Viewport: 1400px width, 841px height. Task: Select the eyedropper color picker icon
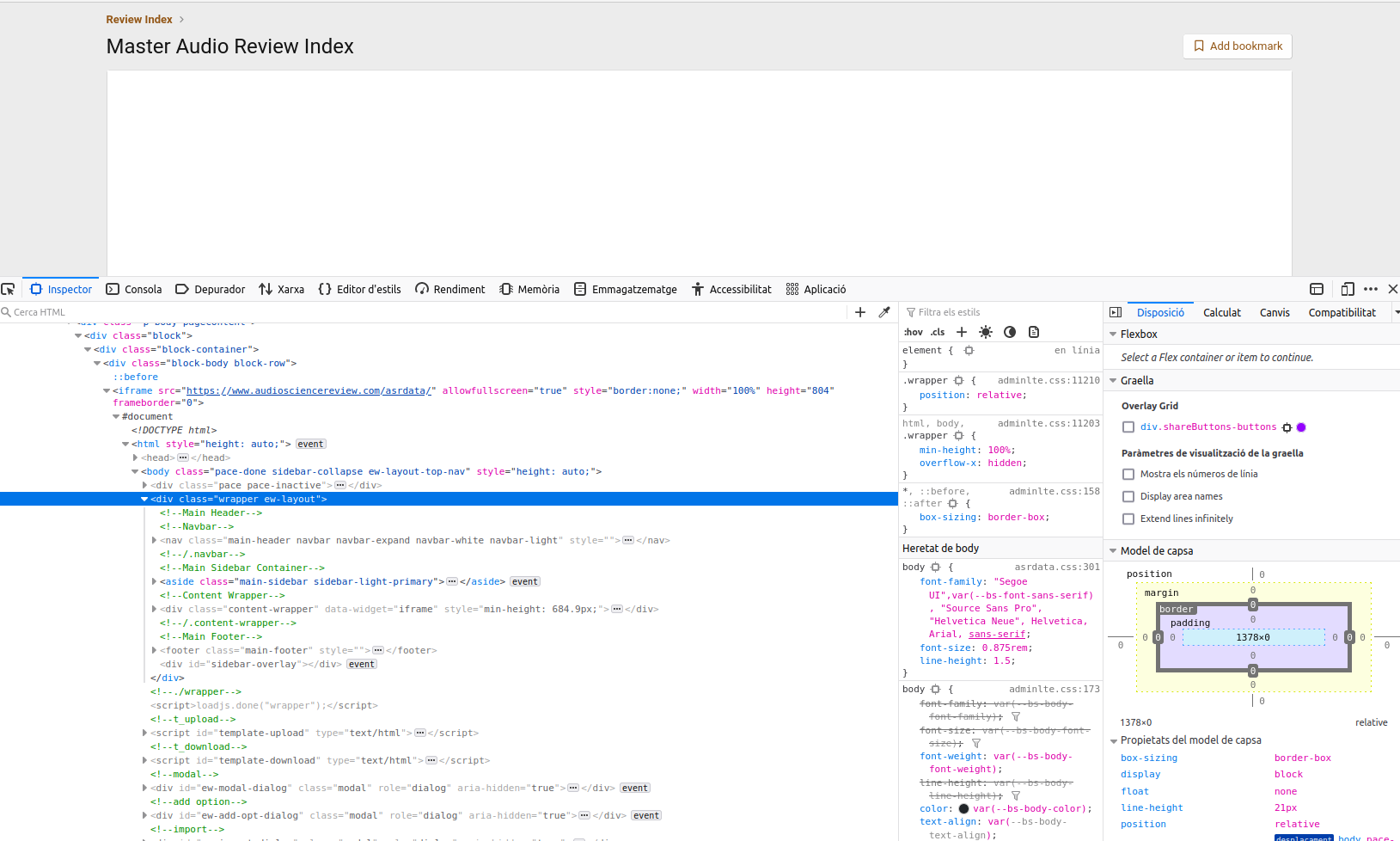[884, 312]
